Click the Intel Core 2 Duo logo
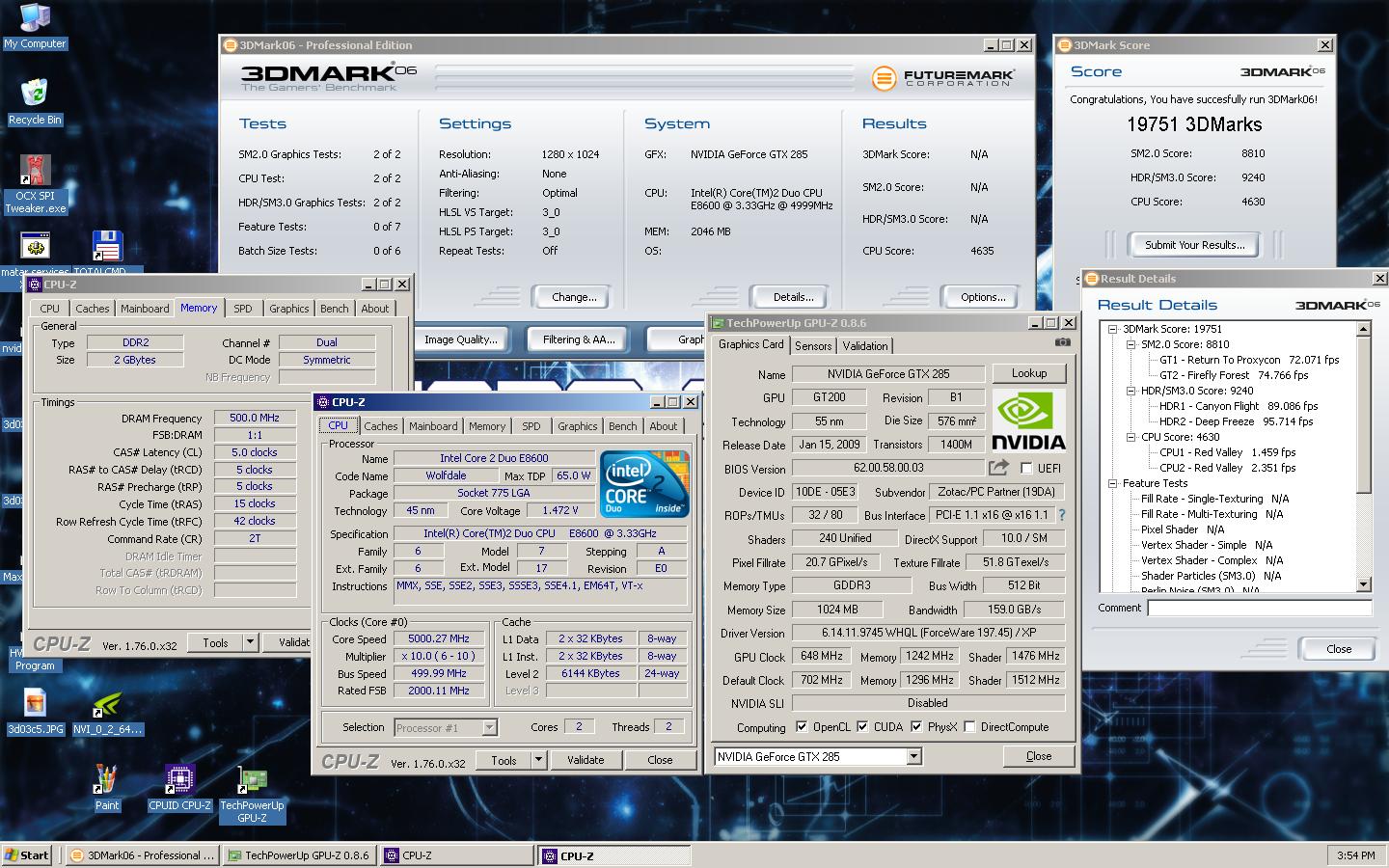This screenshot has width=1389, height=868. (644, 484)
